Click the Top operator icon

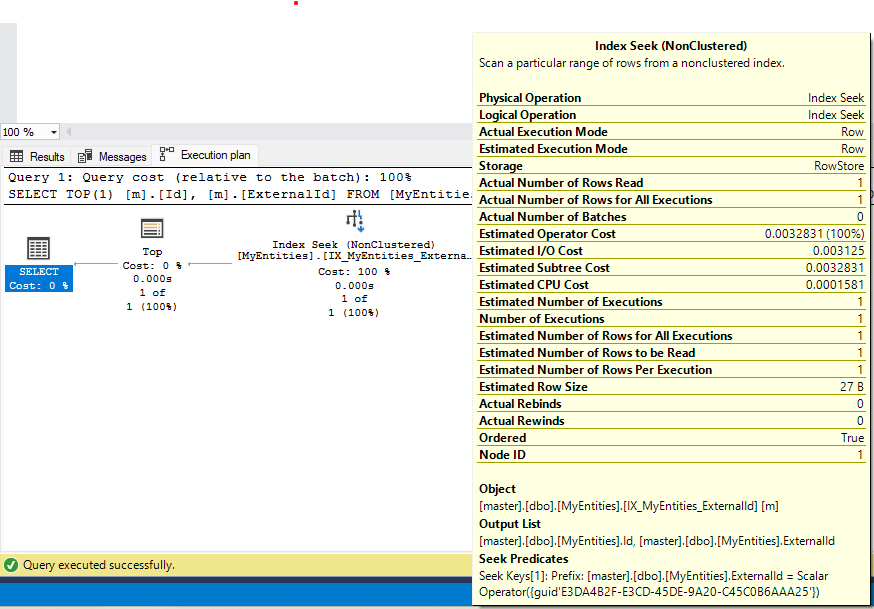[152, 229]
